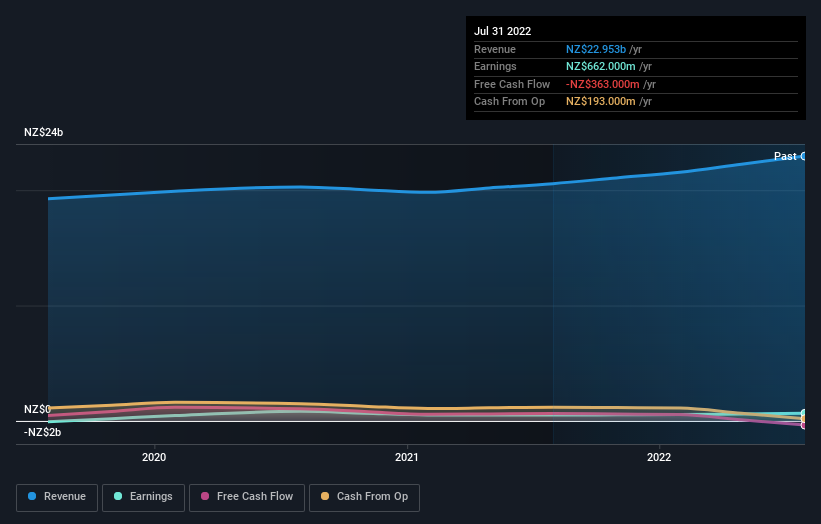Viewport: 821px width, 524px height.
Task: Click the pink Free Cash Flow legend dot
Action: pyautogui.click(x=205, y=496)
